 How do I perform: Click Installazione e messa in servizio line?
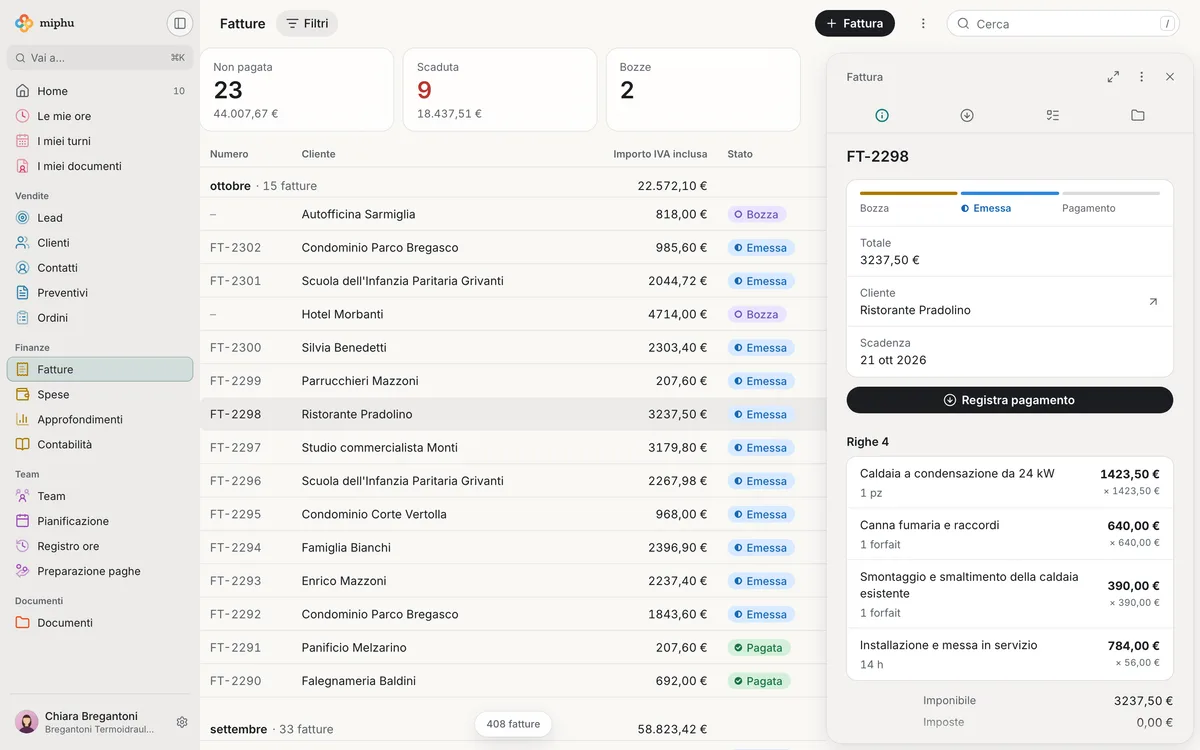coord(1010,654)
